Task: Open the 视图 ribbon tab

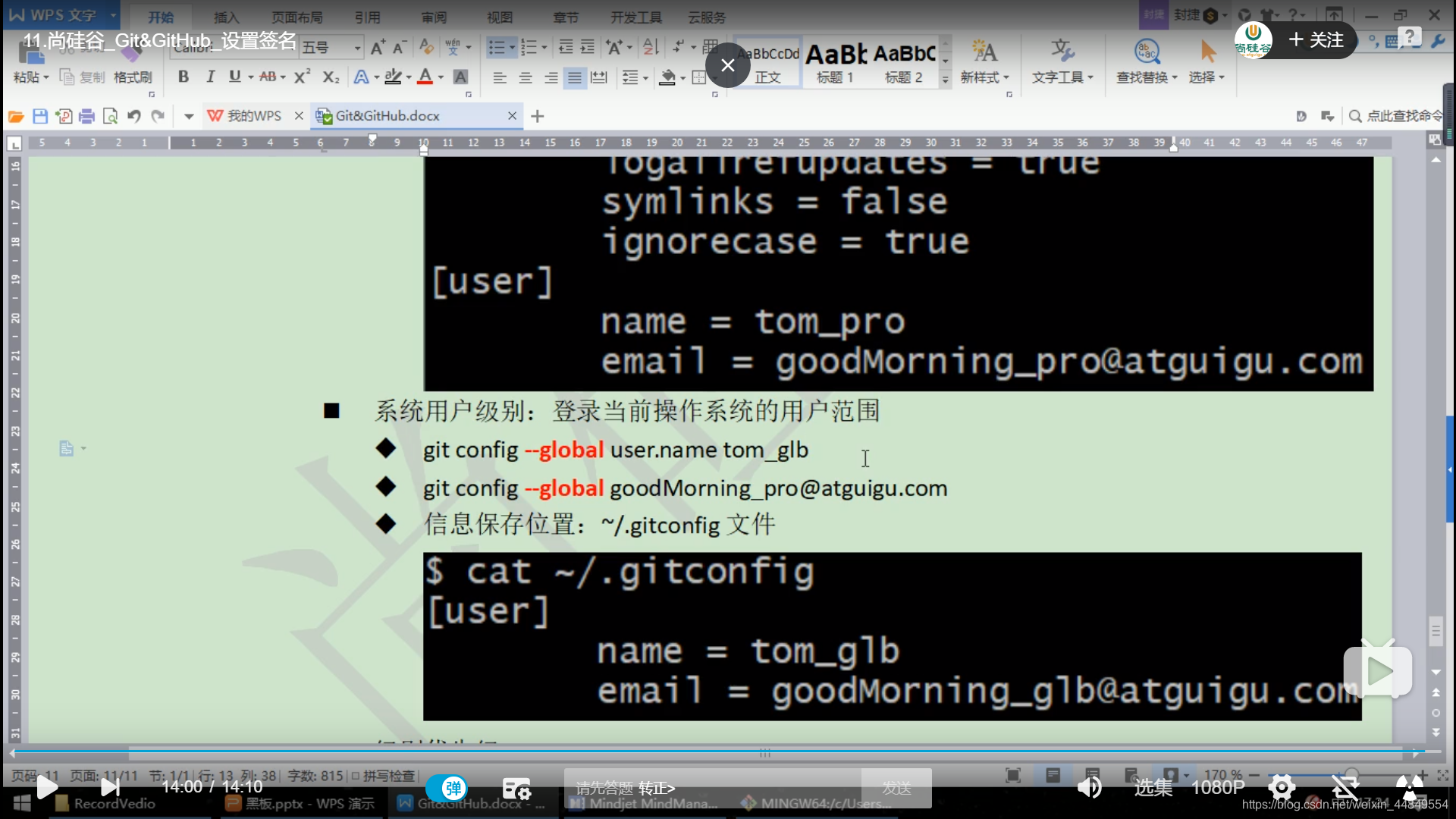Action: pos(499,17)
